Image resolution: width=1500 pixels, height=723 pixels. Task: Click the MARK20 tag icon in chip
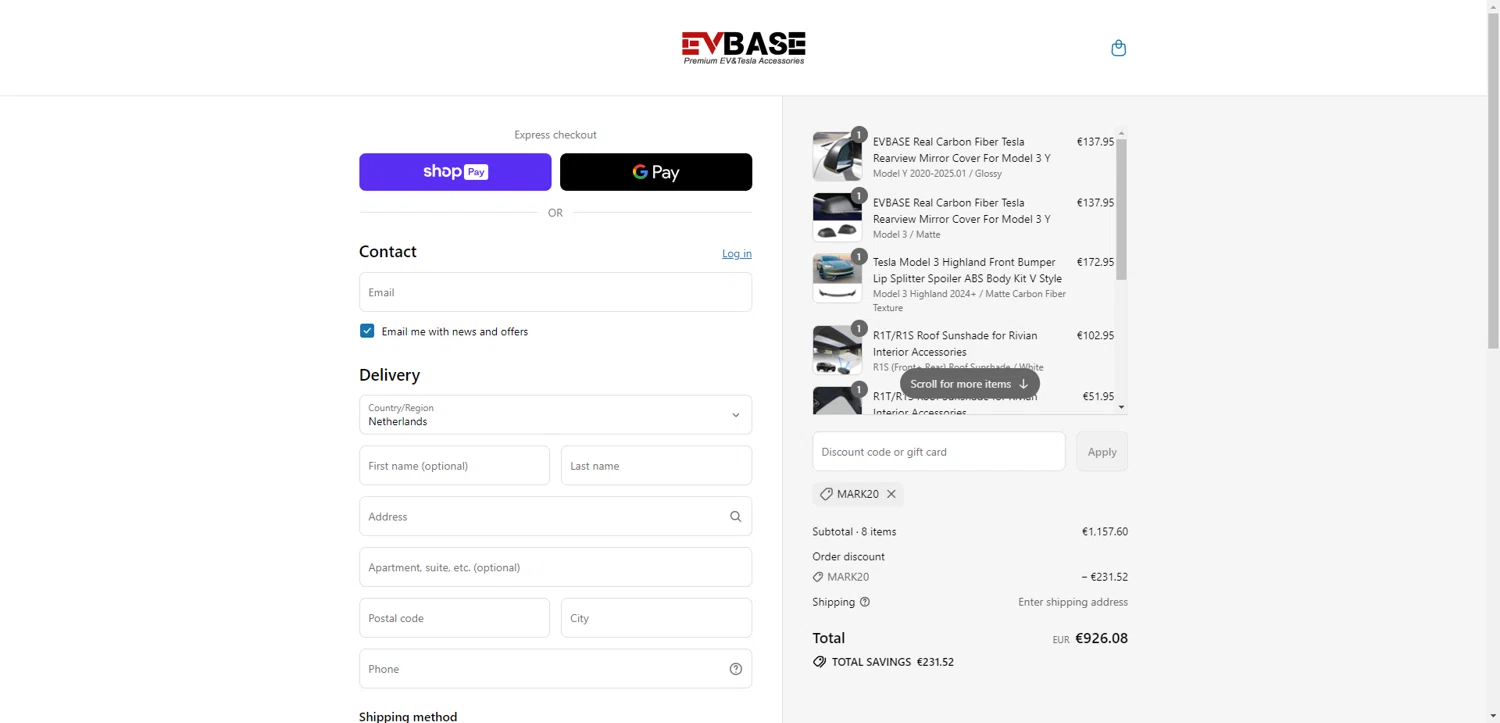(826, 494)
